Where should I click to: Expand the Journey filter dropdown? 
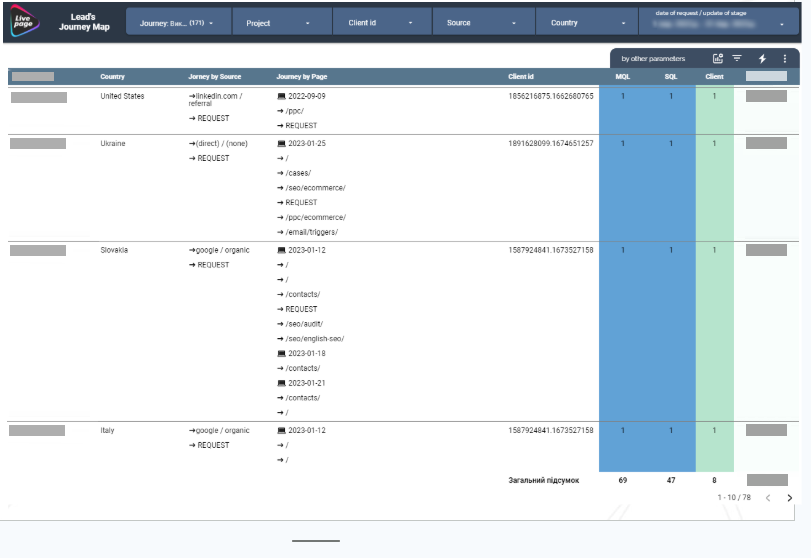point(178,23)
